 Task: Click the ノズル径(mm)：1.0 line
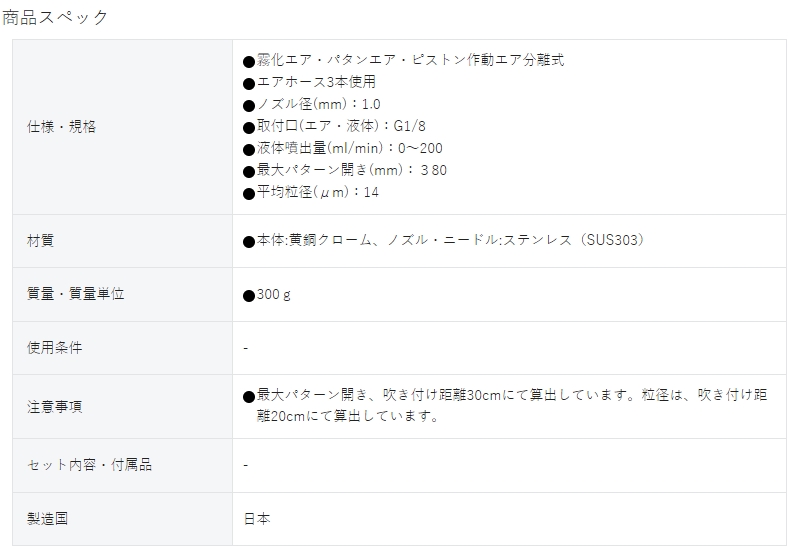pos(312,105)
